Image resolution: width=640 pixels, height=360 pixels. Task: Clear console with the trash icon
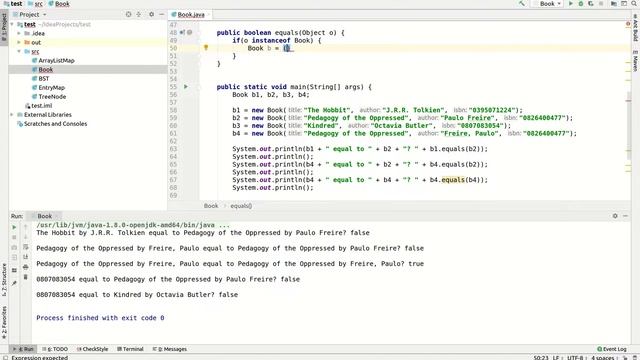click(26, 277)
